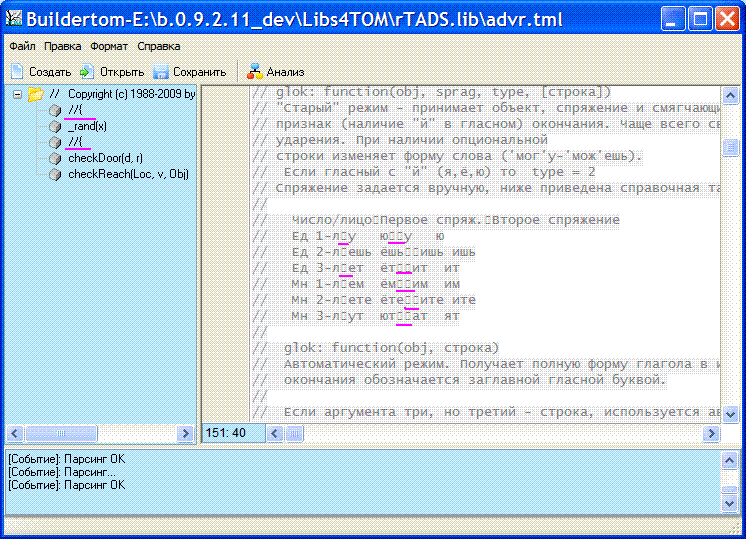Click the folder icon of the Copyright root node

[36, 94]
